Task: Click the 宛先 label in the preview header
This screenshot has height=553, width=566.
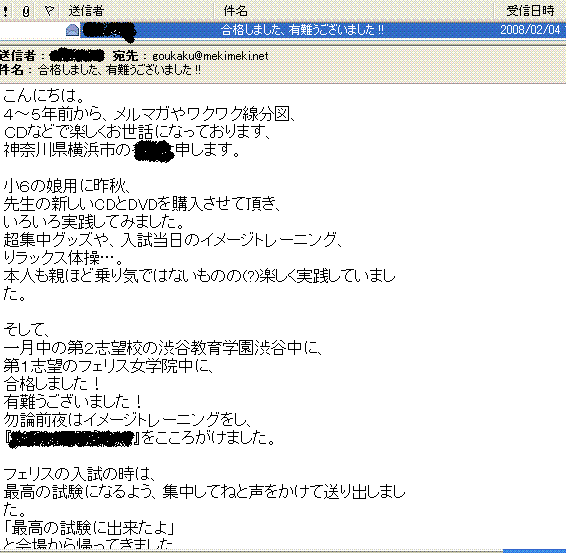Action: [x=125, y=56]
